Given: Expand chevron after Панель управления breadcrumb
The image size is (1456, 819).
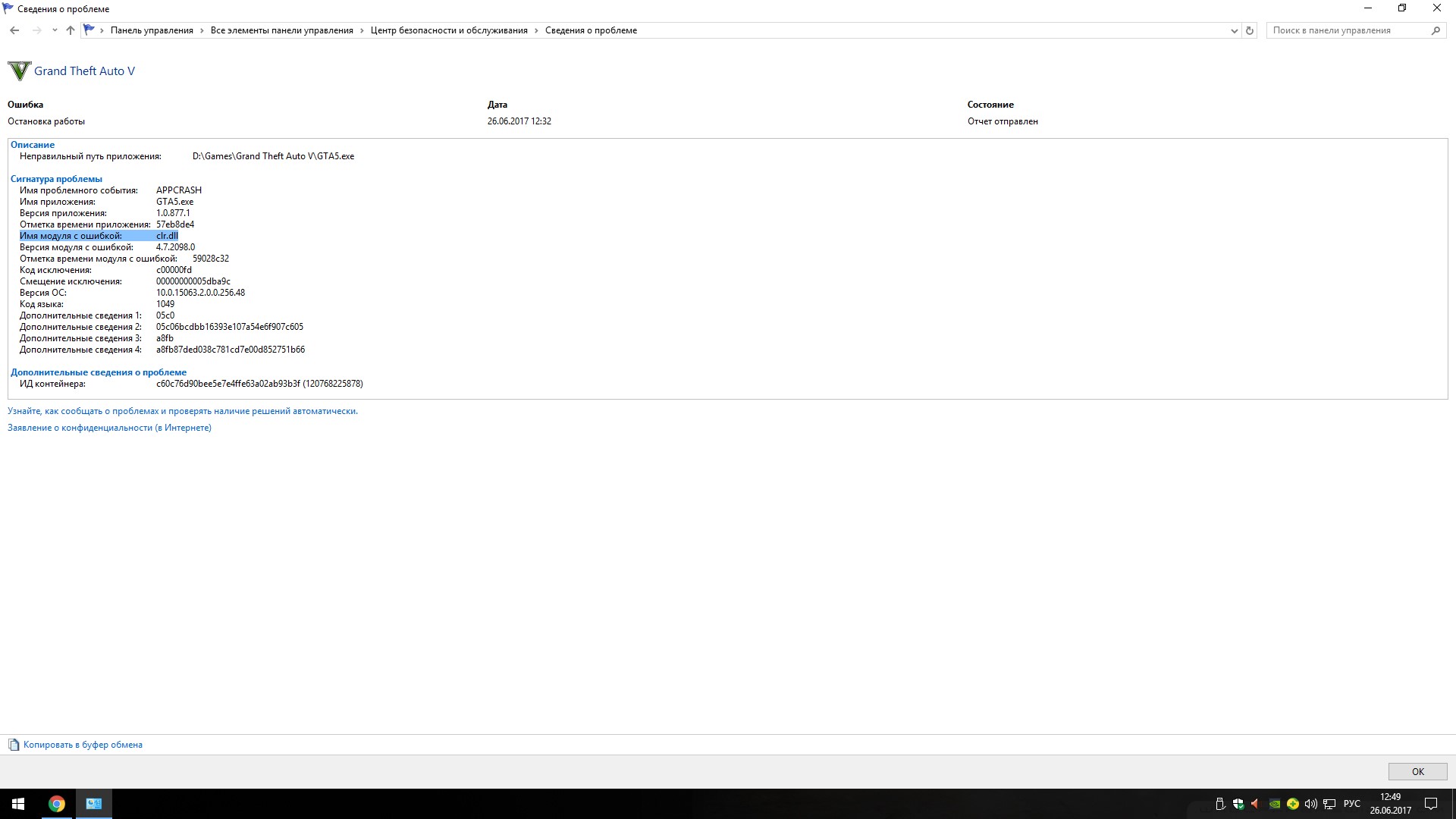Looking at the screenshot, I should click(202, 30).
